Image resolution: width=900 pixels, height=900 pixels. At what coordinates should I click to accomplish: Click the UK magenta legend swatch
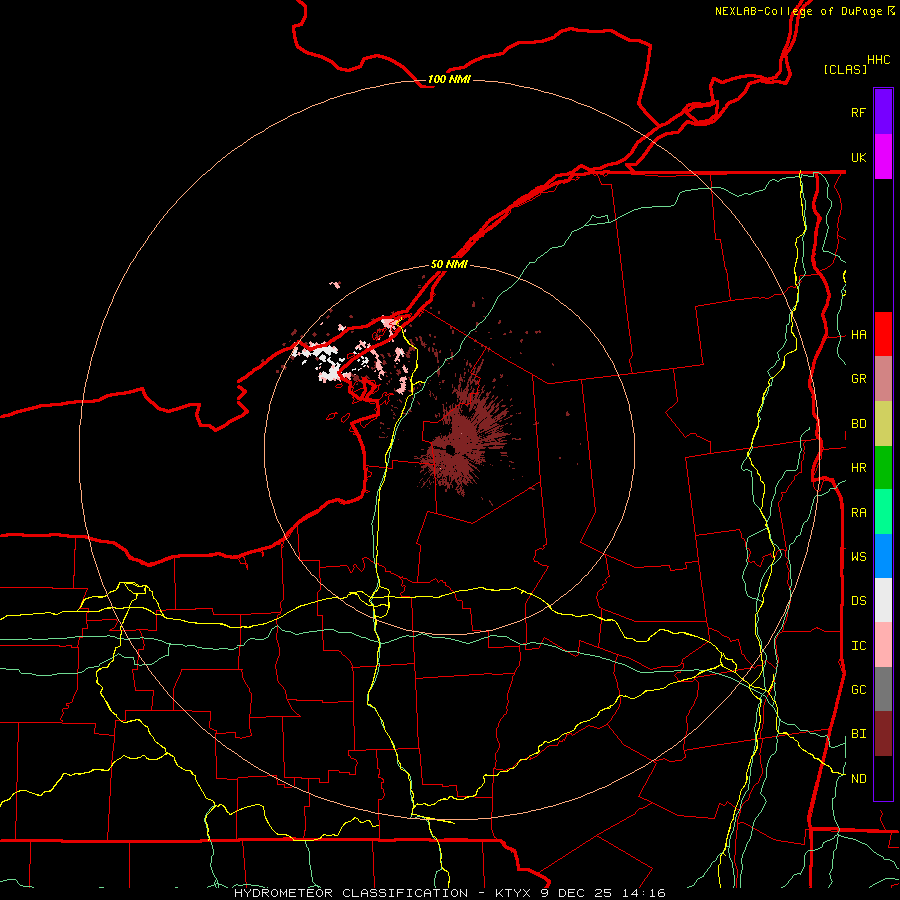click(883, 157)
